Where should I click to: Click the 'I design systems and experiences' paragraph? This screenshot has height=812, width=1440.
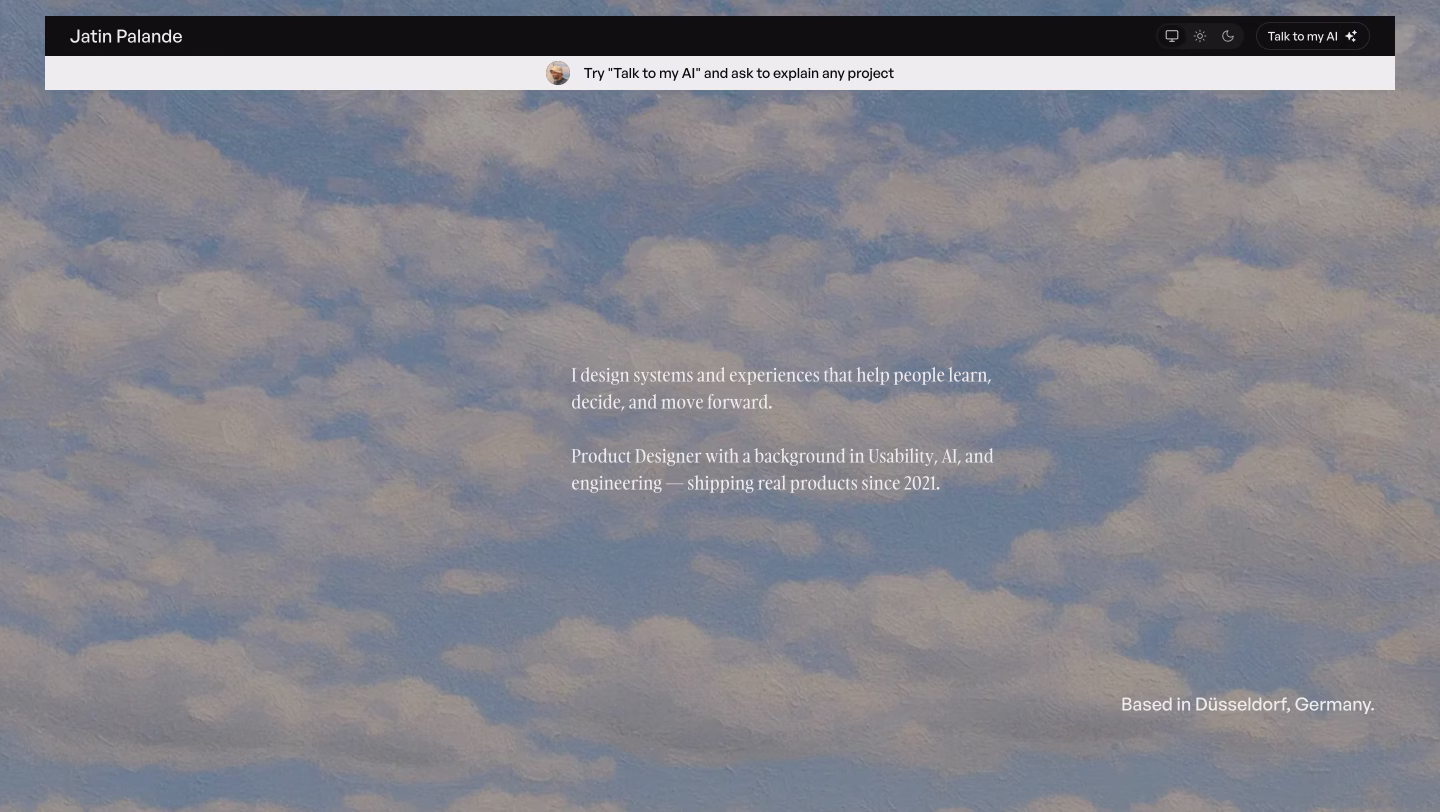point(781,388)
